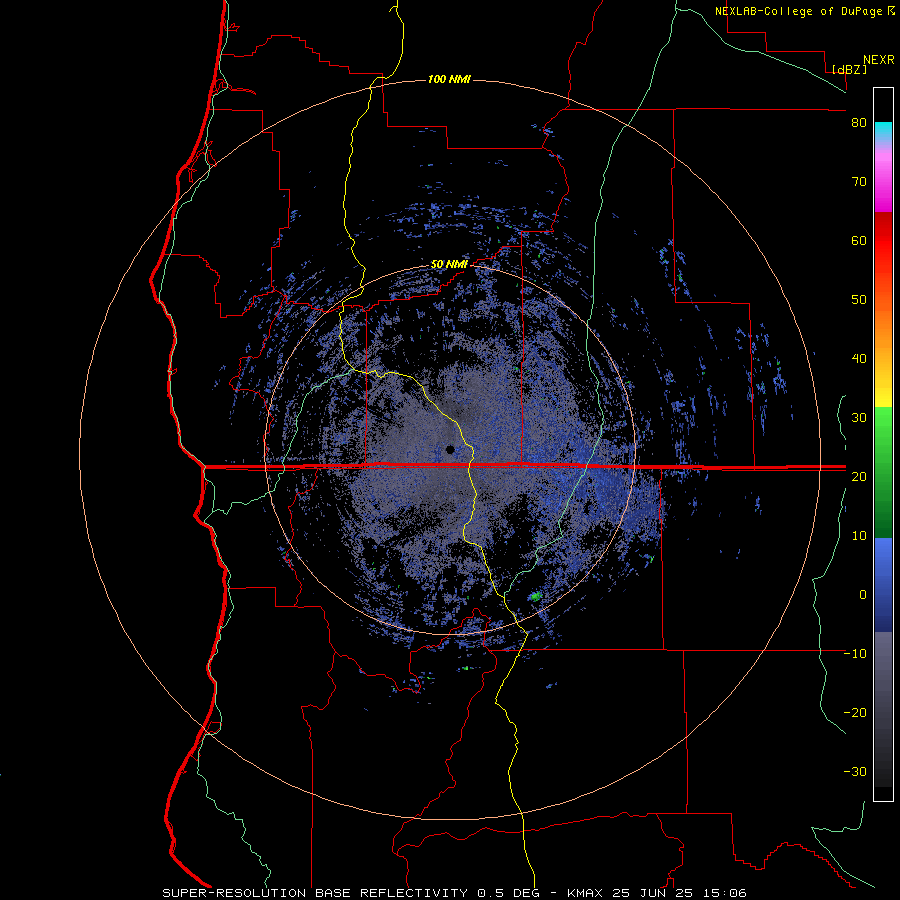This screenshot has height=900, width=900.
Task: Click the 10 dBZ scale value
Action: (x=859, y=536)
